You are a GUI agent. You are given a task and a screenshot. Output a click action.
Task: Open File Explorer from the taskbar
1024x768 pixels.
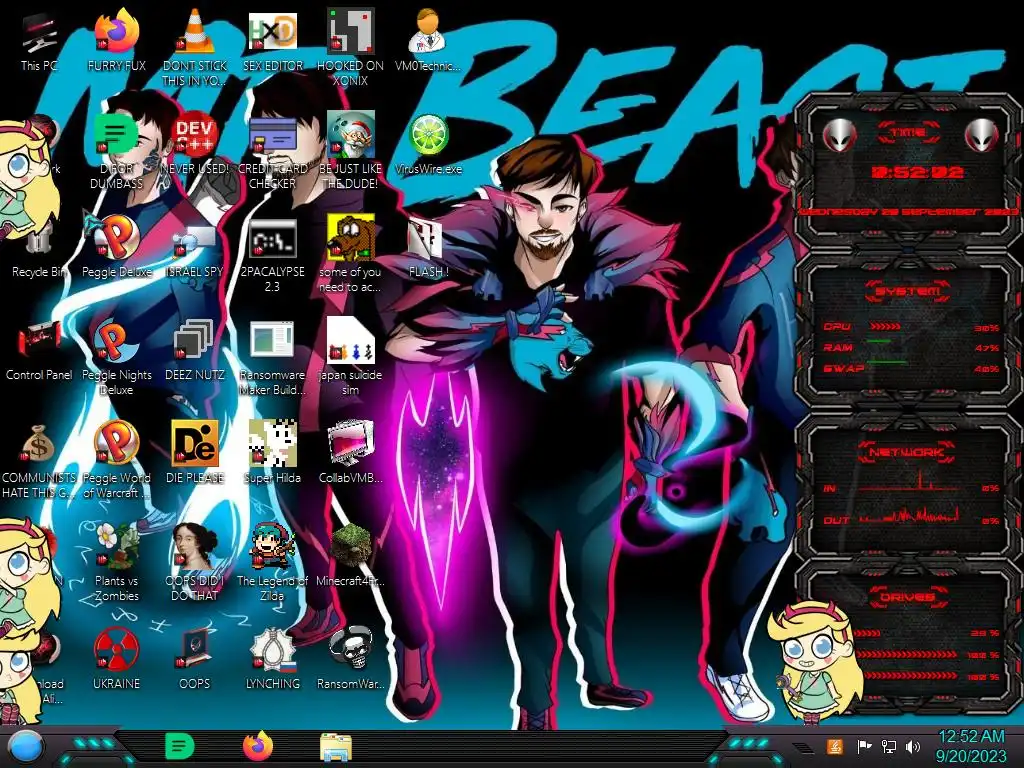[x=336, y=747]
